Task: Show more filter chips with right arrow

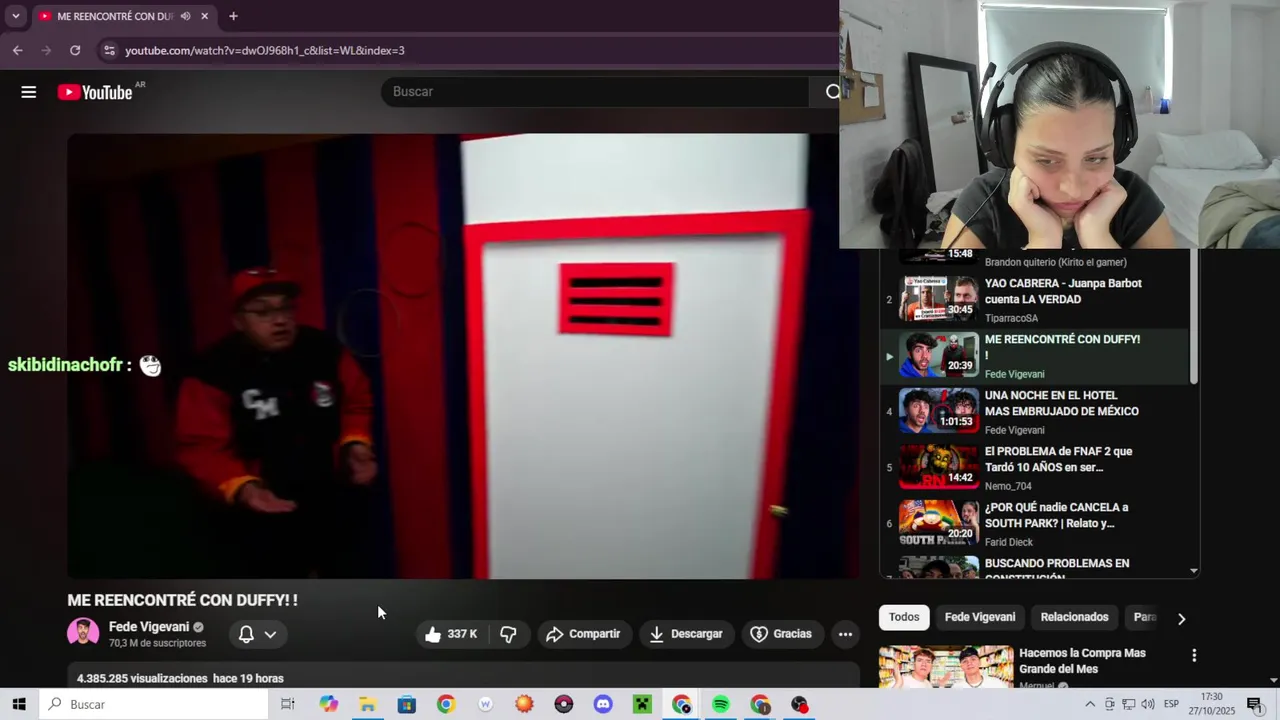Action: (1181, 619)
